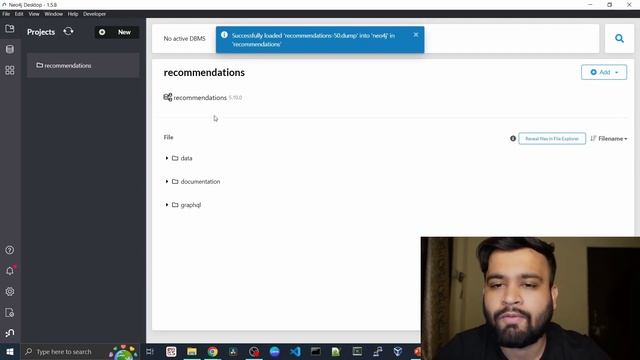This screenshot has width=640, height=360.
Task: Open the Notifications bell icon
Action: (10, 271)
